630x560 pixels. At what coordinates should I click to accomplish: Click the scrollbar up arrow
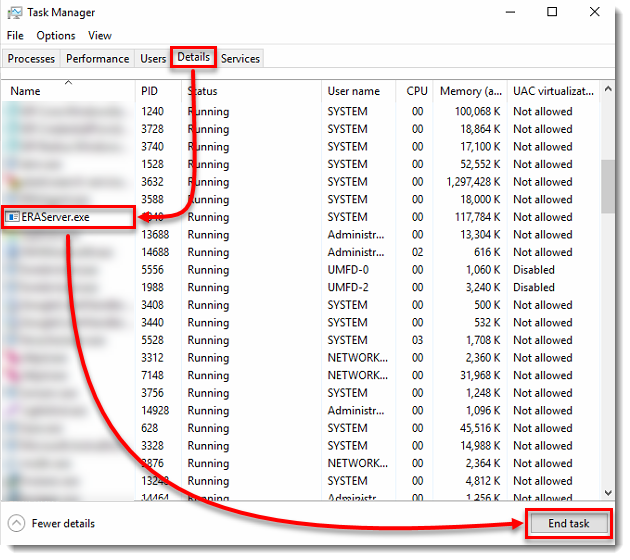608,89
